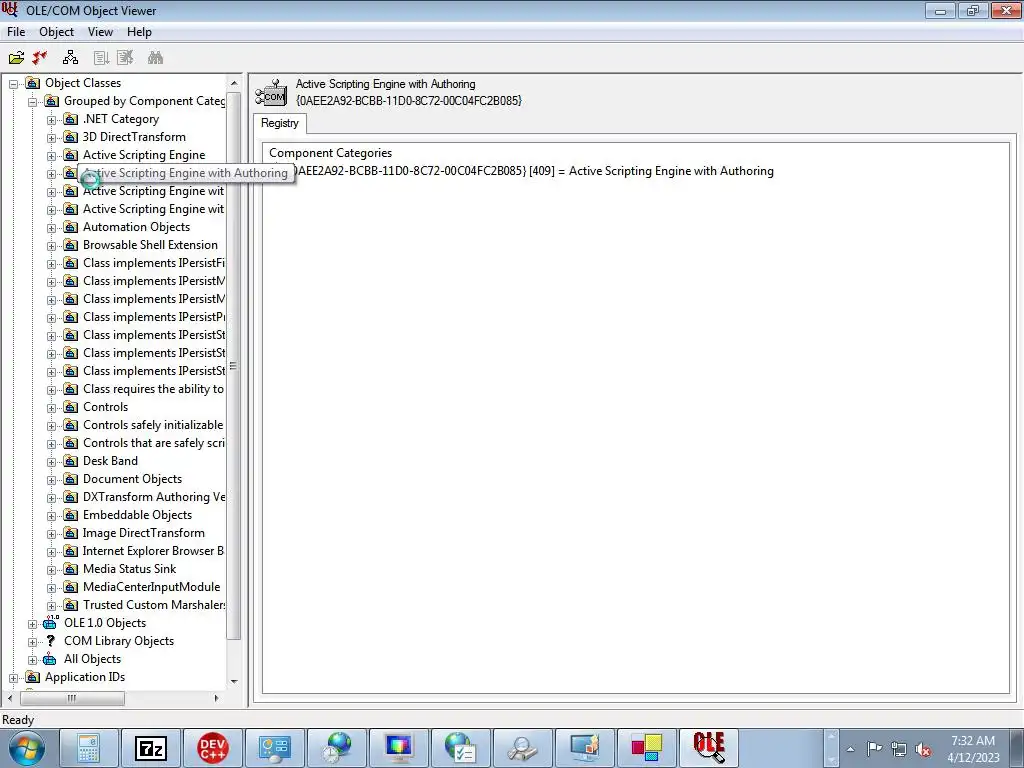This screenshot has width=1024, height=768.
Task: Collapse the Object Classes tree node
Action: 14,84
